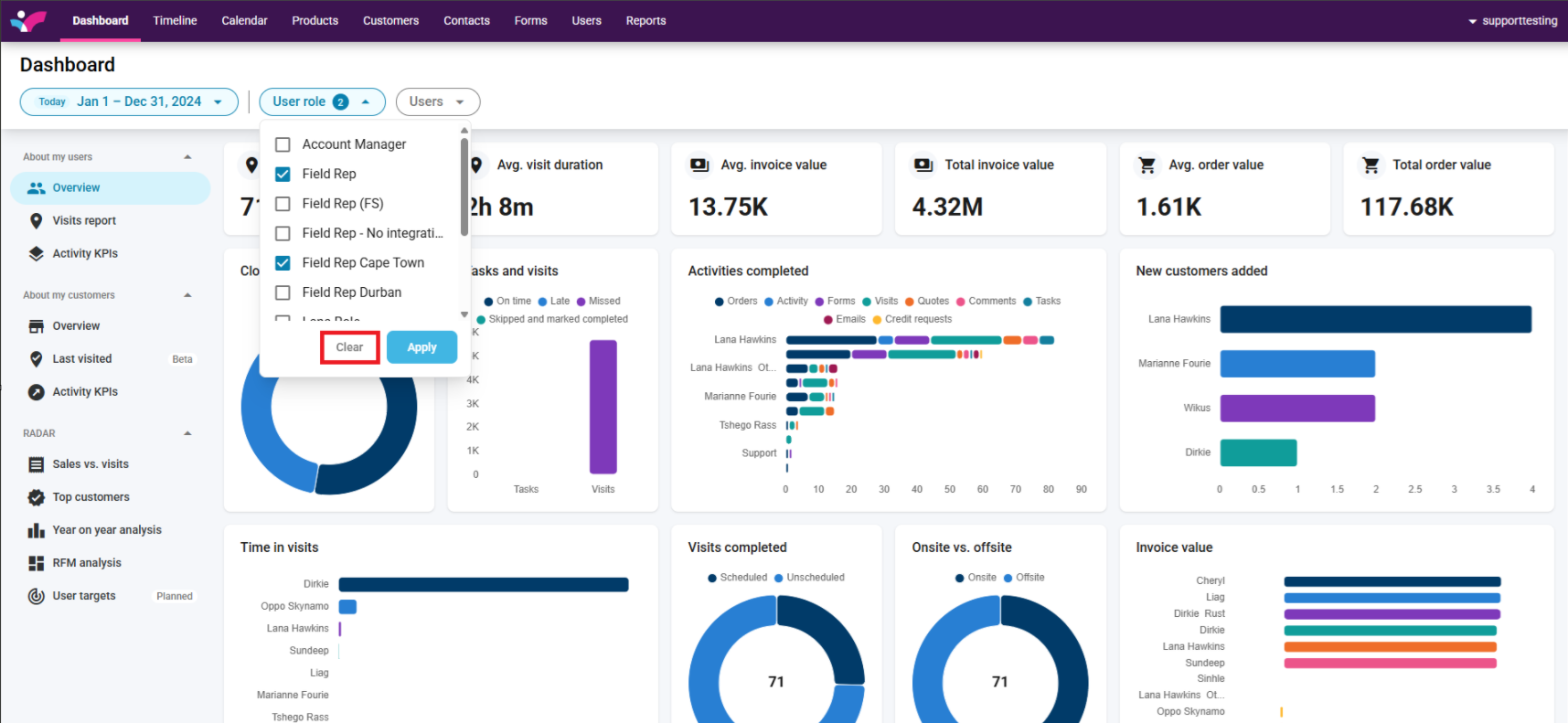Image resolution: width=1568 pixels, height=723 pixels.
Task: Click the Top customers badge icon
Action: click(37, 497)
